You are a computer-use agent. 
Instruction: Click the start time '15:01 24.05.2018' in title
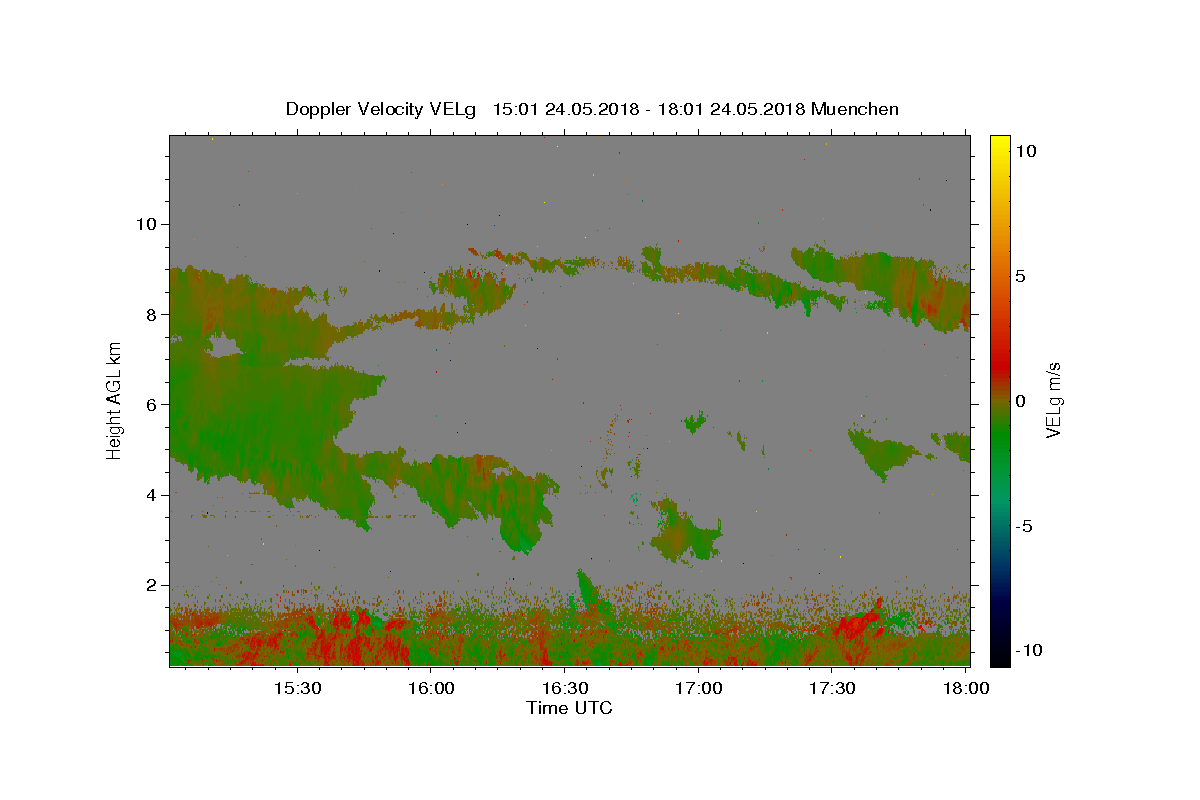(x=564, y=110)
